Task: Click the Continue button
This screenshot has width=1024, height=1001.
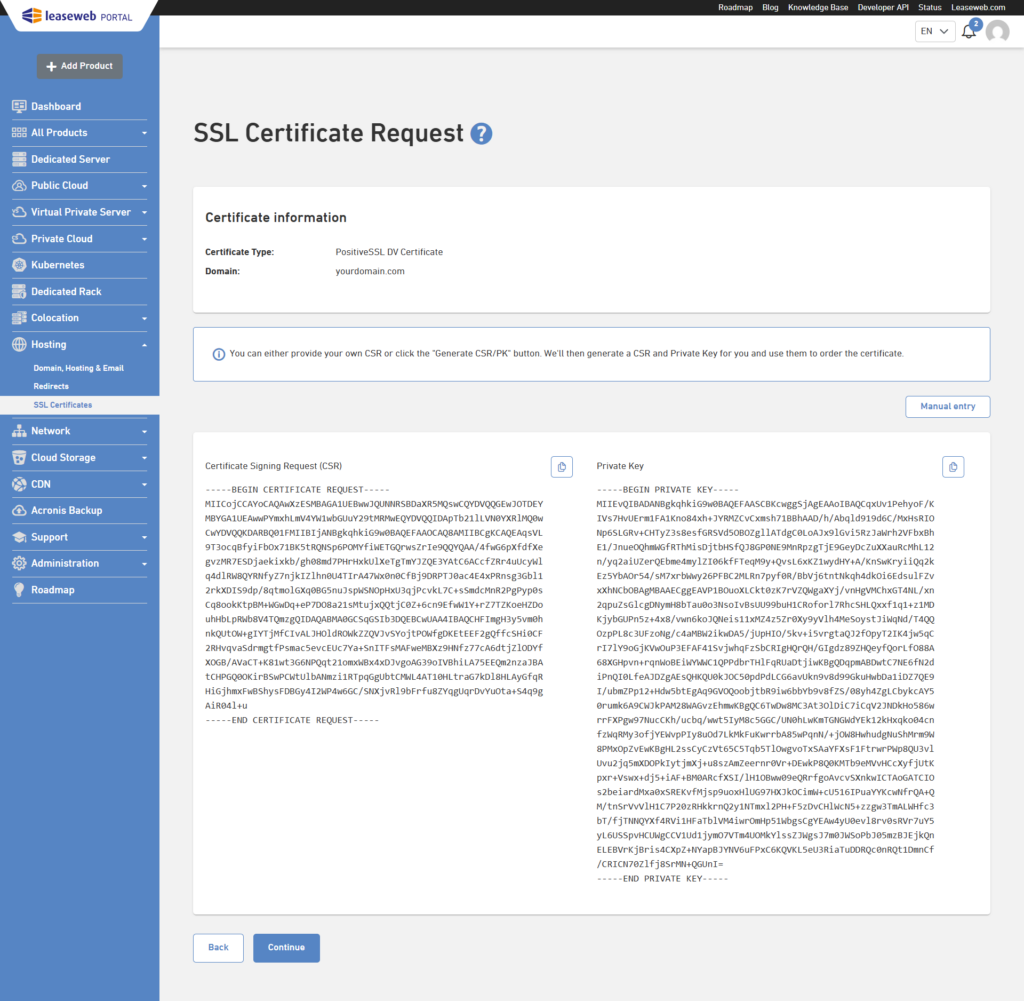Action: tap(286, 948)
